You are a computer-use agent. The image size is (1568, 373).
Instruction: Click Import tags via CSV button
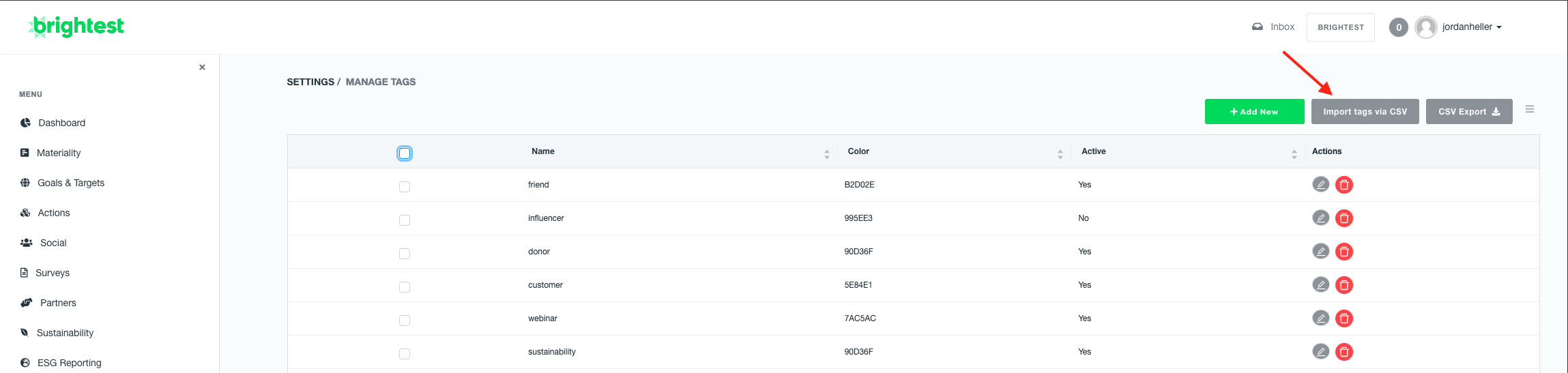pyautogui.click(x=1365, y=112)
